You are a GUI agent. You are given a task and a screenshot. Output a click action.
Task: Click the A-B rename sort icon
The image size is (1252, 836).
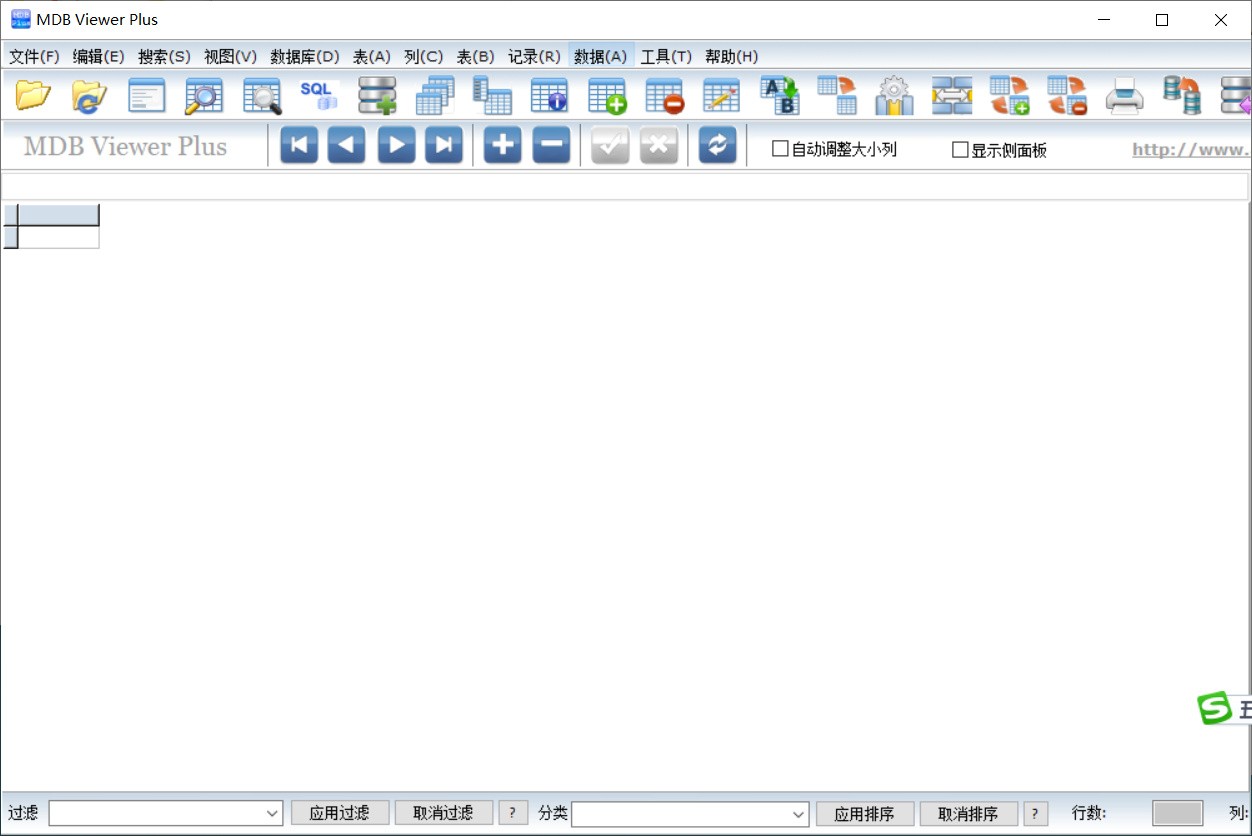coord(780,96)
